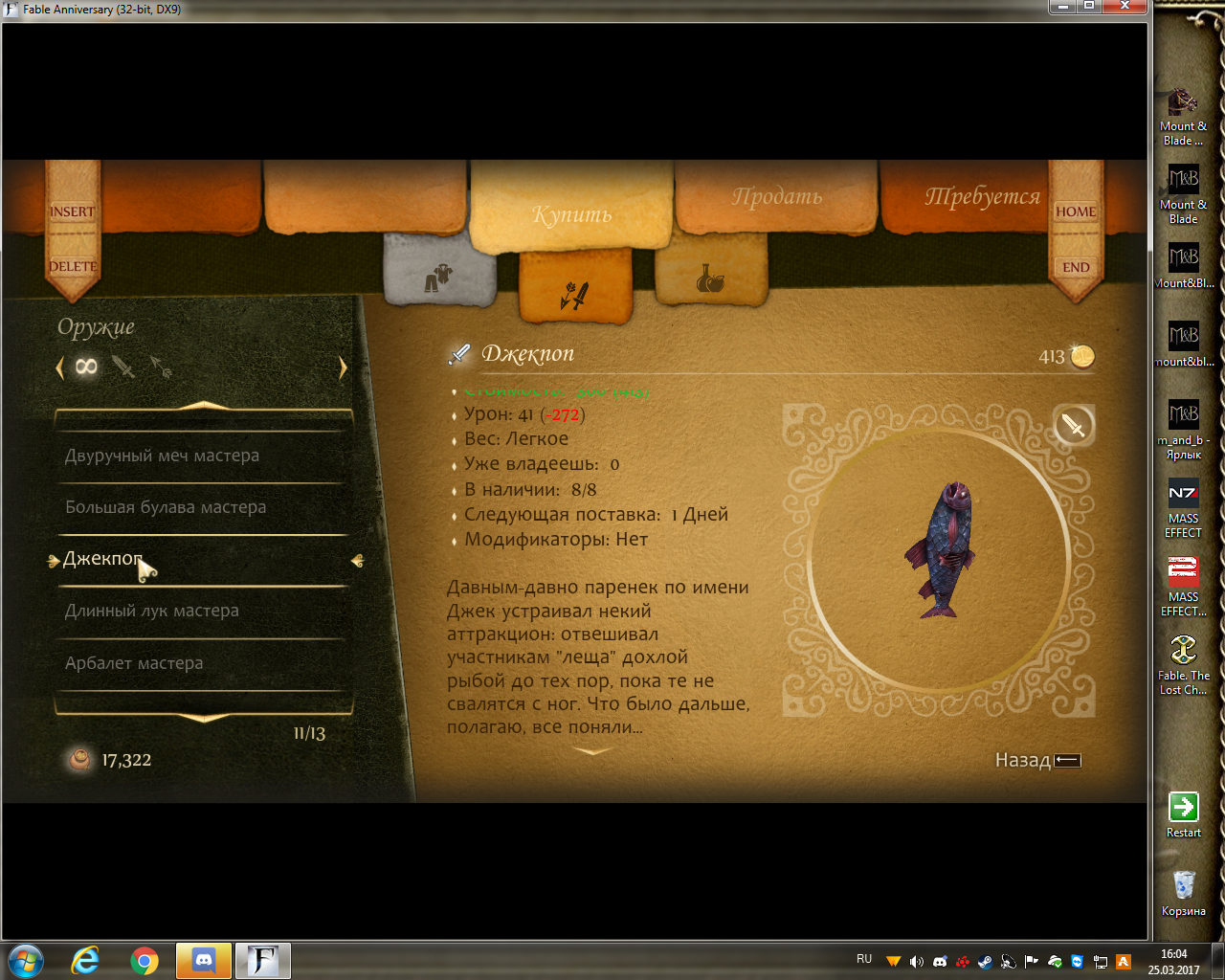
Task: Open Mount & Blade horse desktop icon
Action: pos(1183,117)
